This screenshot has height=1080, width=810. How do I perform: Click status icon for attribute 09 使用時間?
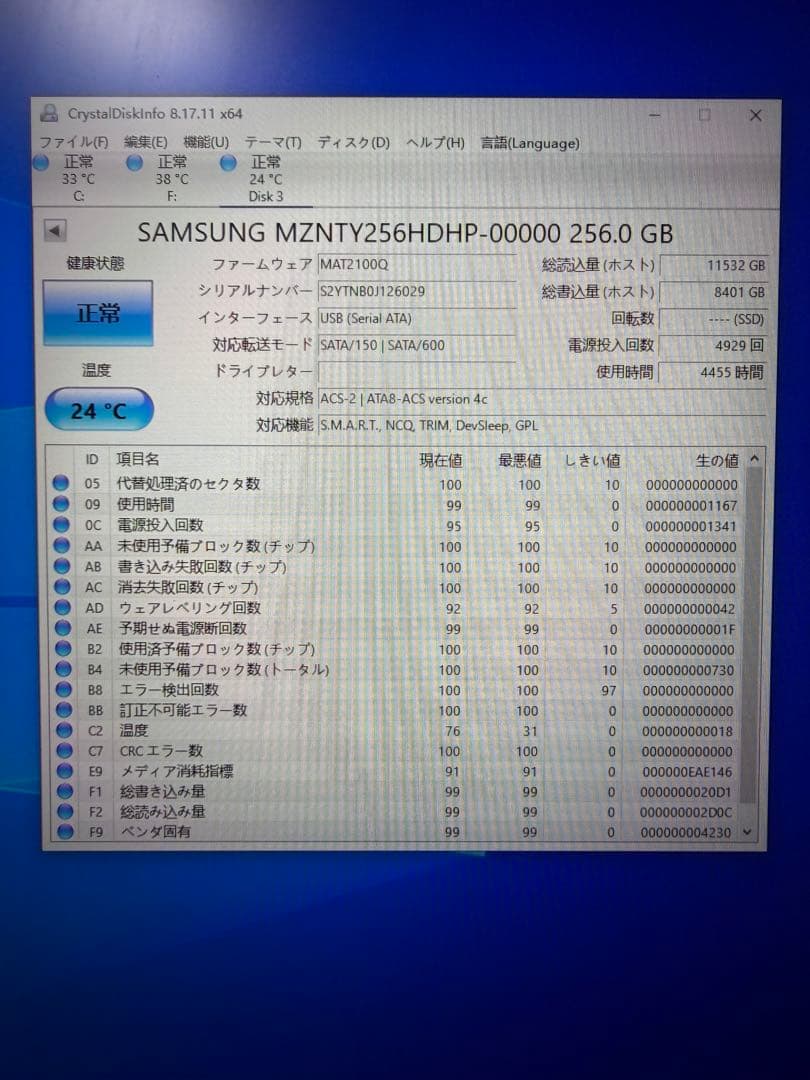61,503
